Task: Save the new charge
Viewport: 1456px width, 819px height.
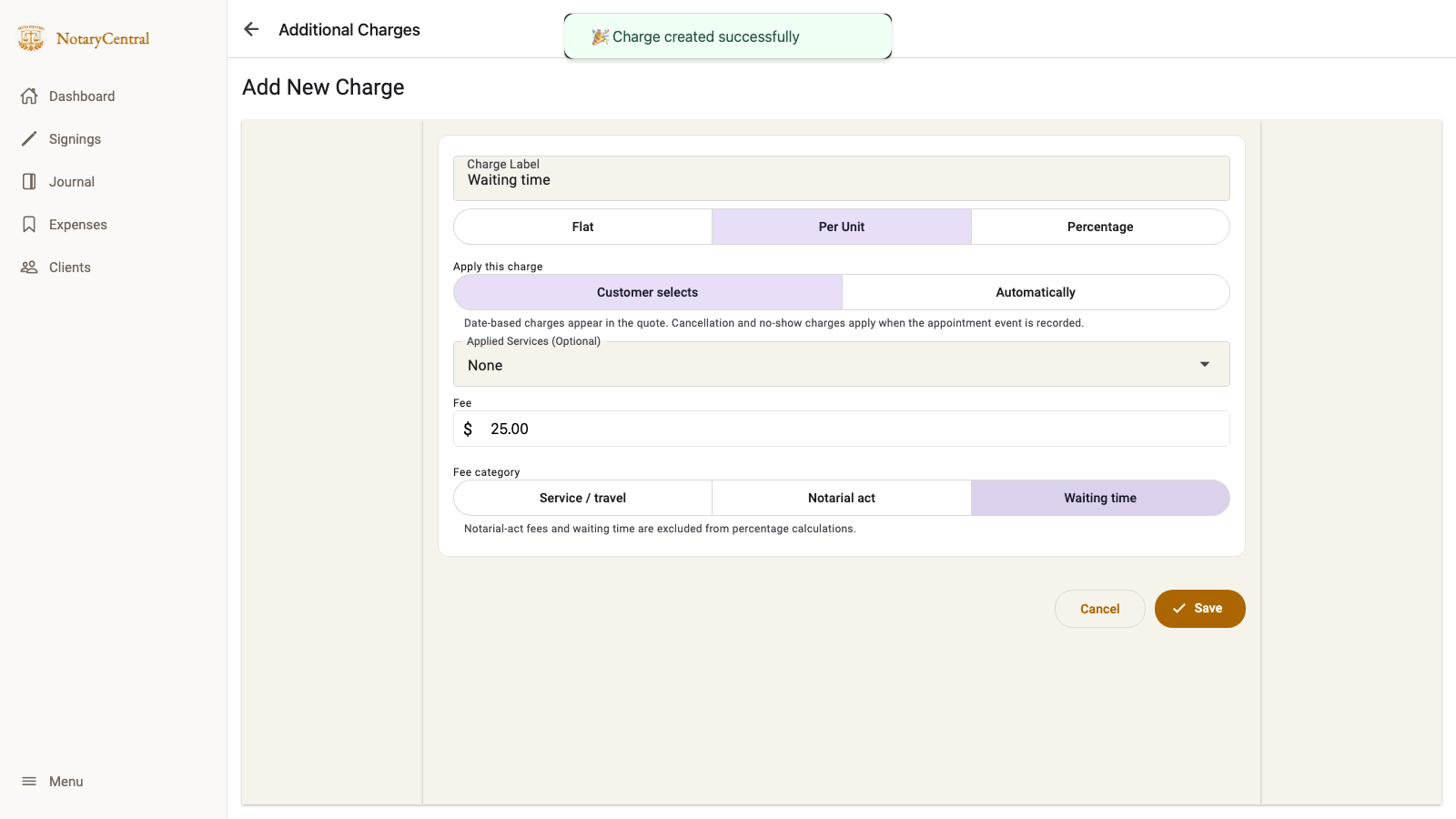Action: (1199, 609)
